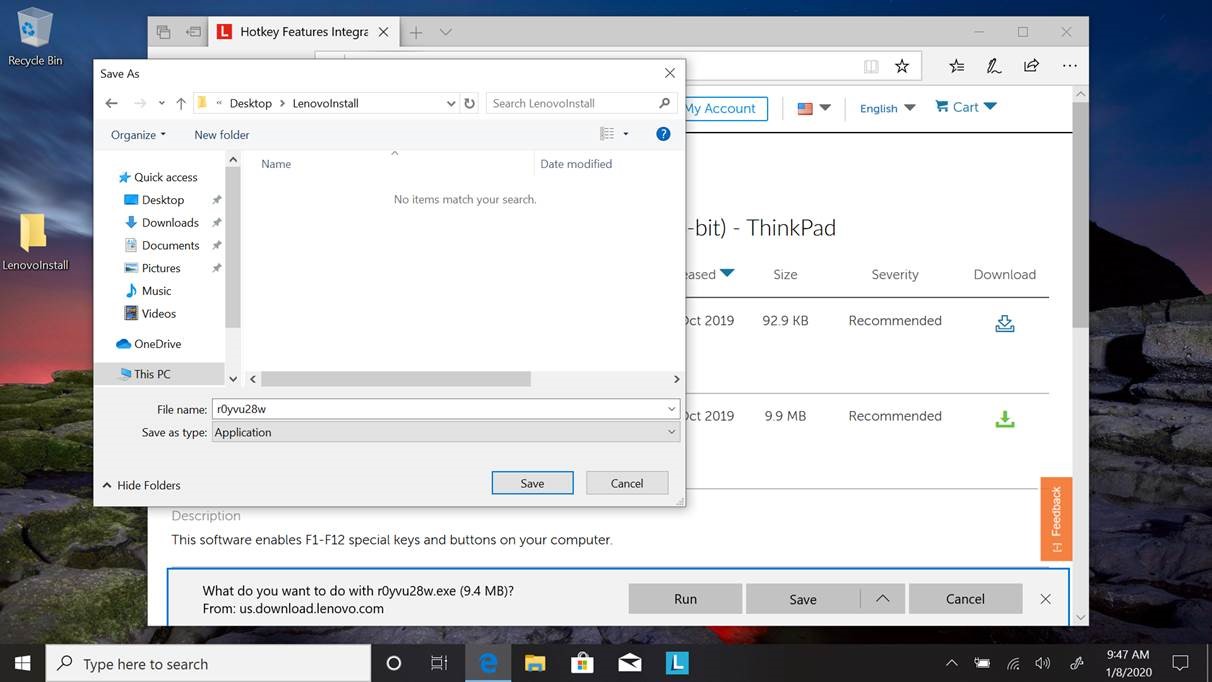Open Microsoft Edge from taskbar

click(x=488, y=663)
